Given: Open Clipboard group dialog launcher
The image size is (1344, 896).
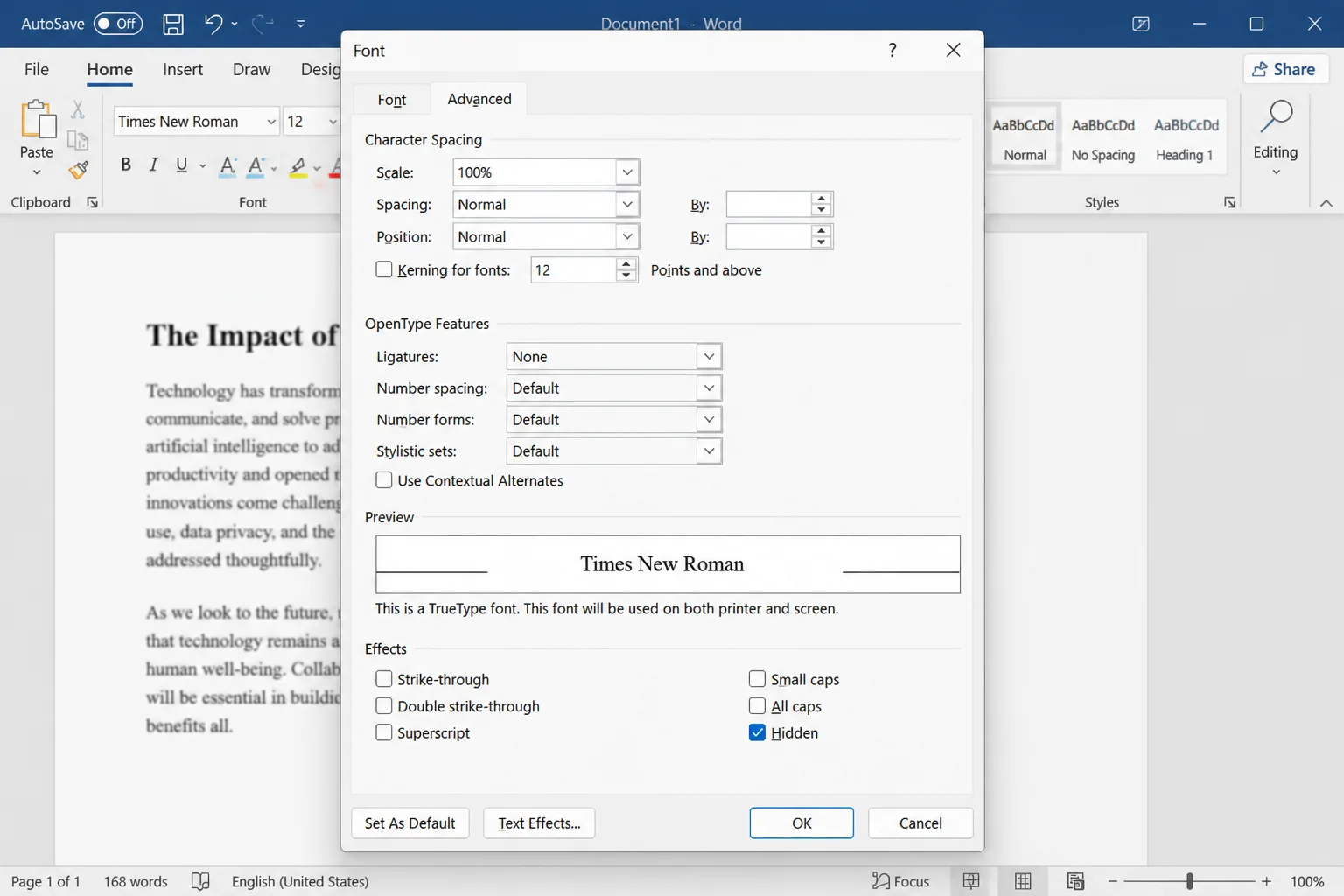Looking at the screenshot, I should tap(92, 202).
